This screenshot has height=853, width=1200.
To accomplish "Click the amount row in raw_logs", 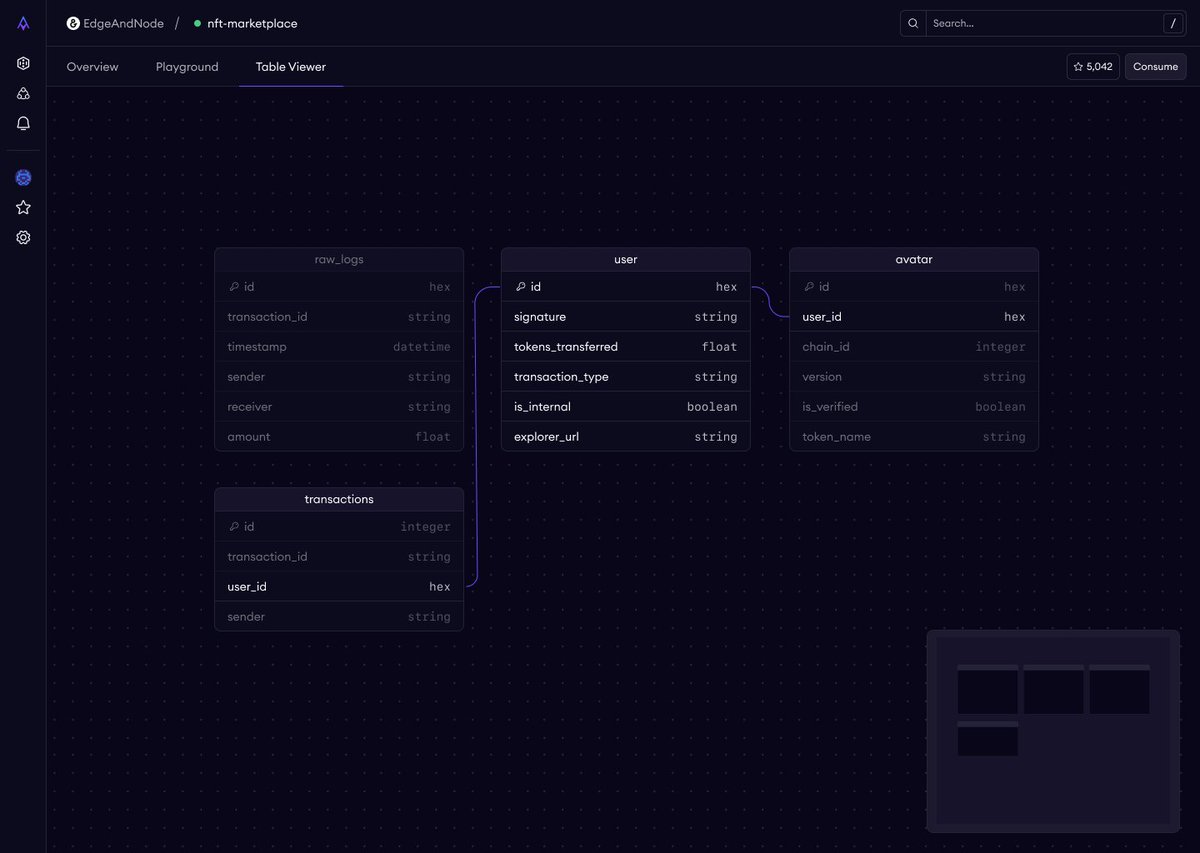I will point(339,437).
